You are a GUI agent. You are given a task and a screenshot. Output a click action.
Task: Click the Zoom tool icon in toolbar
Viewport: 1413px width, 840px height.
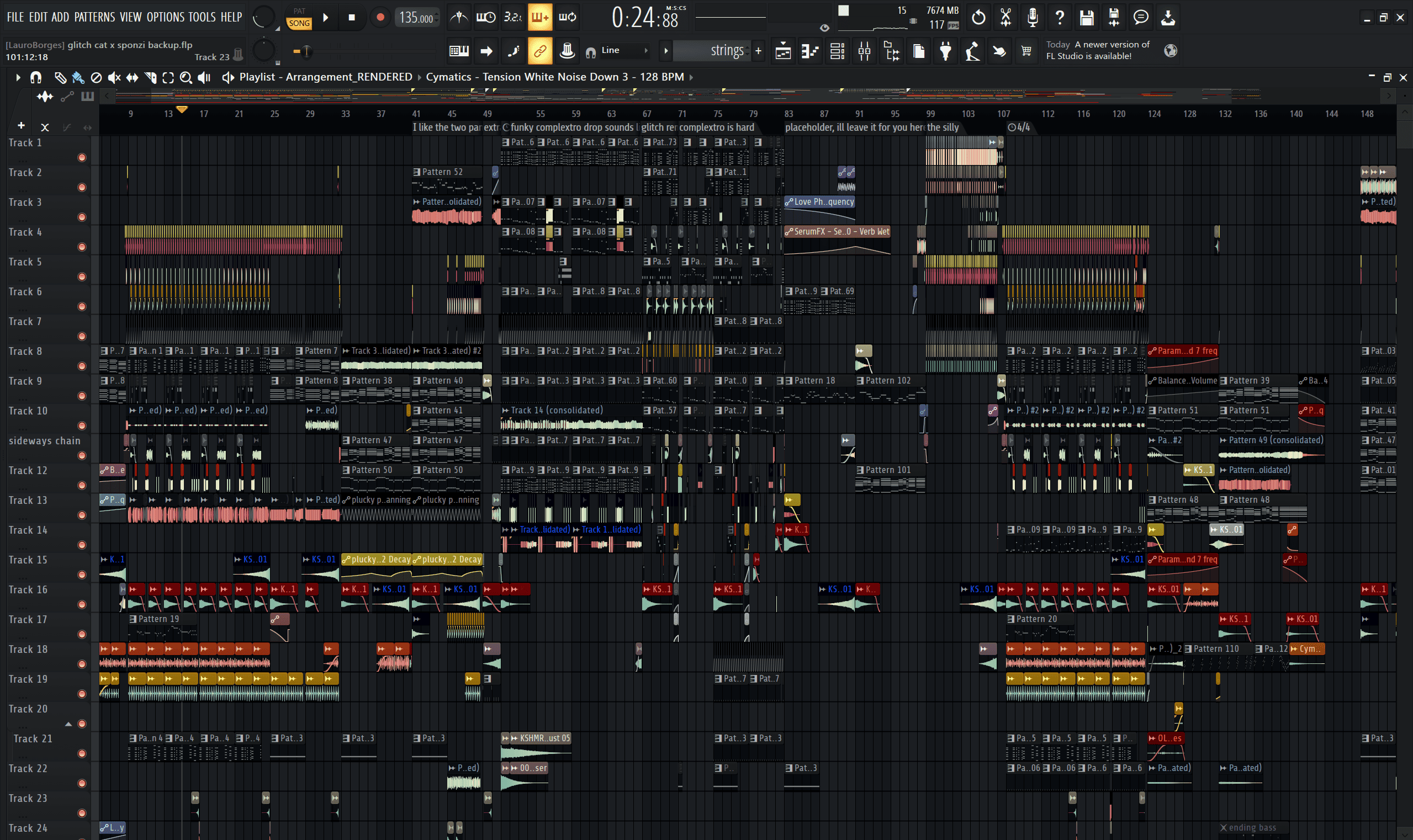tap(182, 78)
